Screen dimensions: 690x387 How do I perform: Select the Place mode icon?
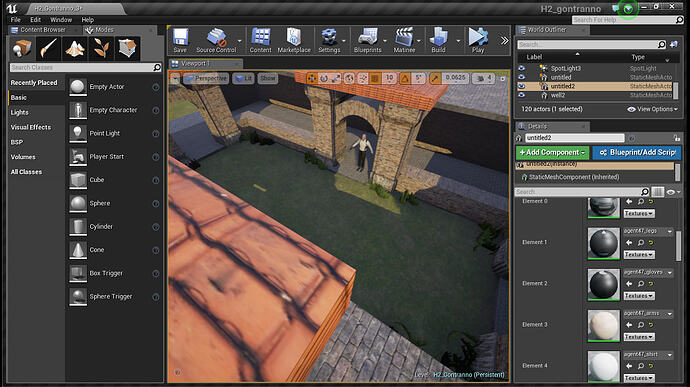coord(22,48)
